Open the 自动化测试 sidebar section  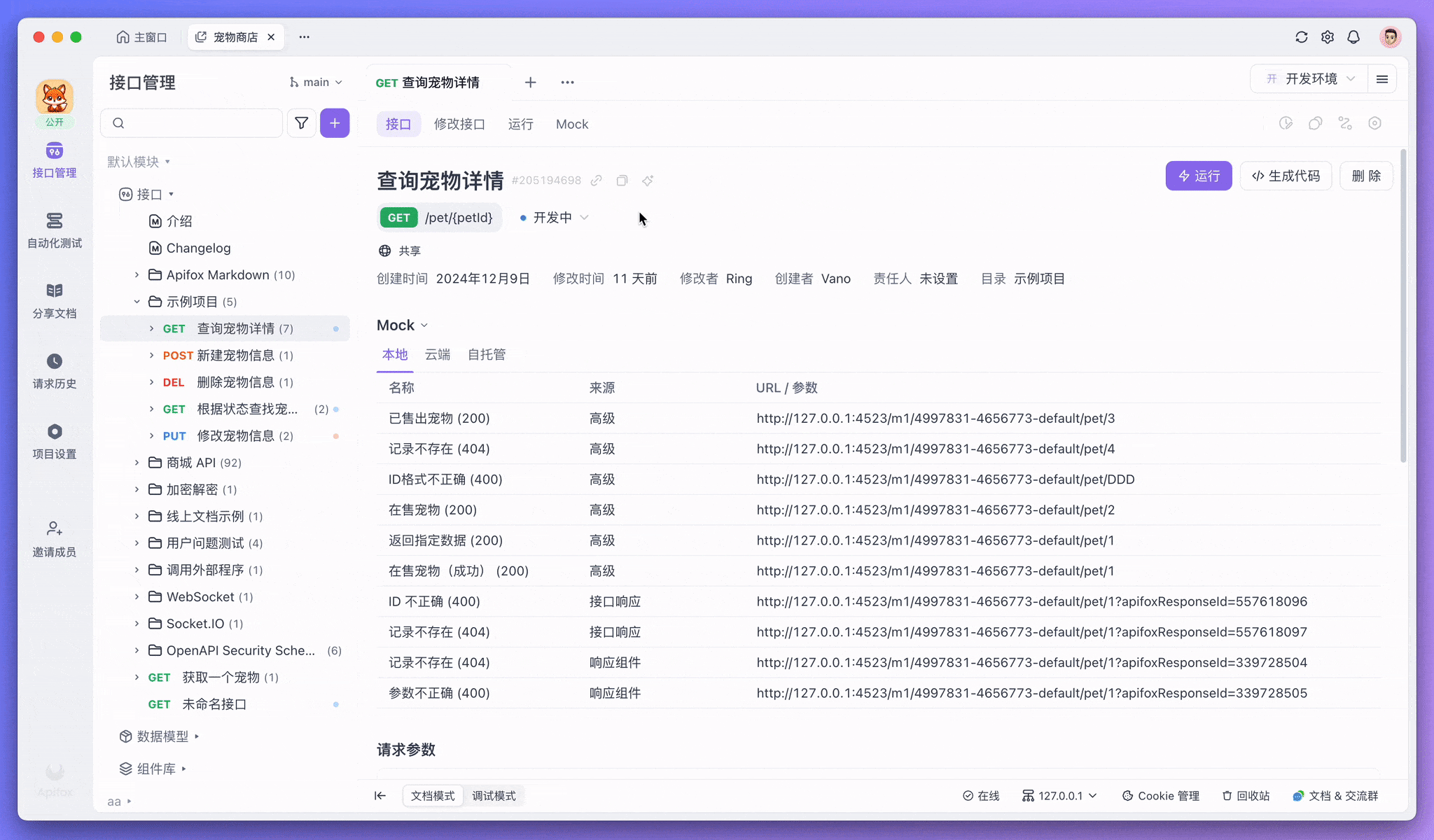[x=54, y=230]
